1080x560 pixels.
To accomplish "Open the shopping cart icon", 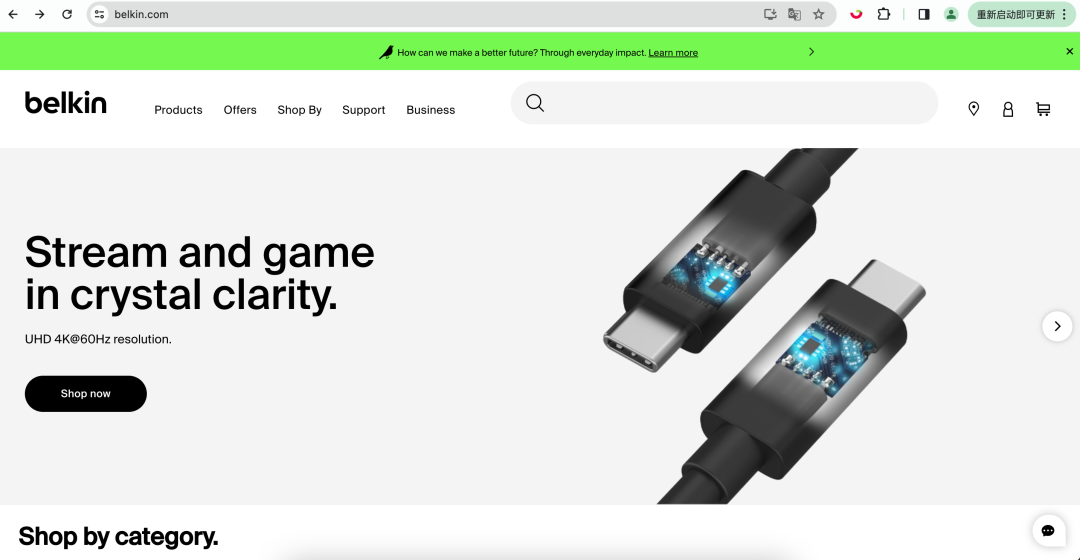I will coord(1043,109).
